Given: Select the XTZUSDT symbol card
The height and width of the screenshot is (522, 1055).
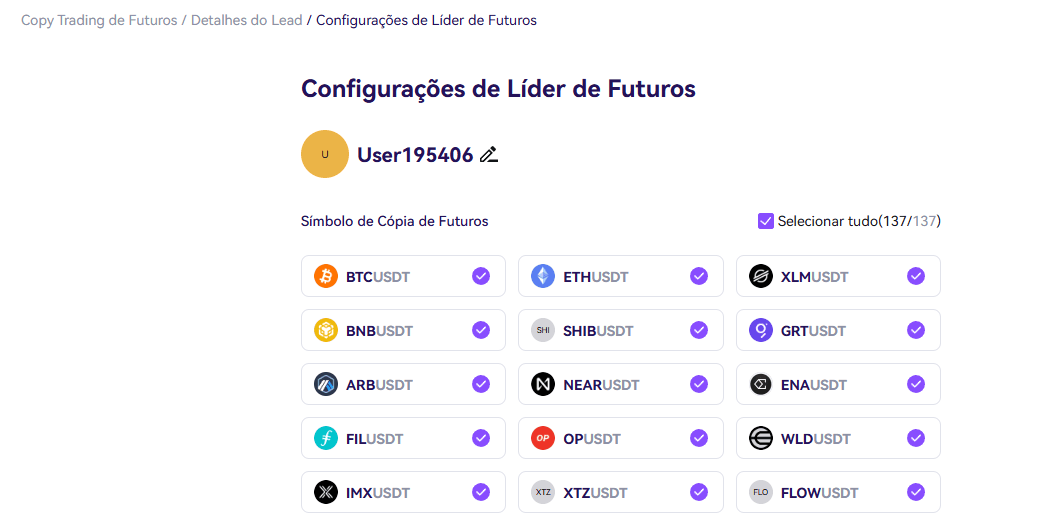Looking at the screenshot, I should 620,492.
